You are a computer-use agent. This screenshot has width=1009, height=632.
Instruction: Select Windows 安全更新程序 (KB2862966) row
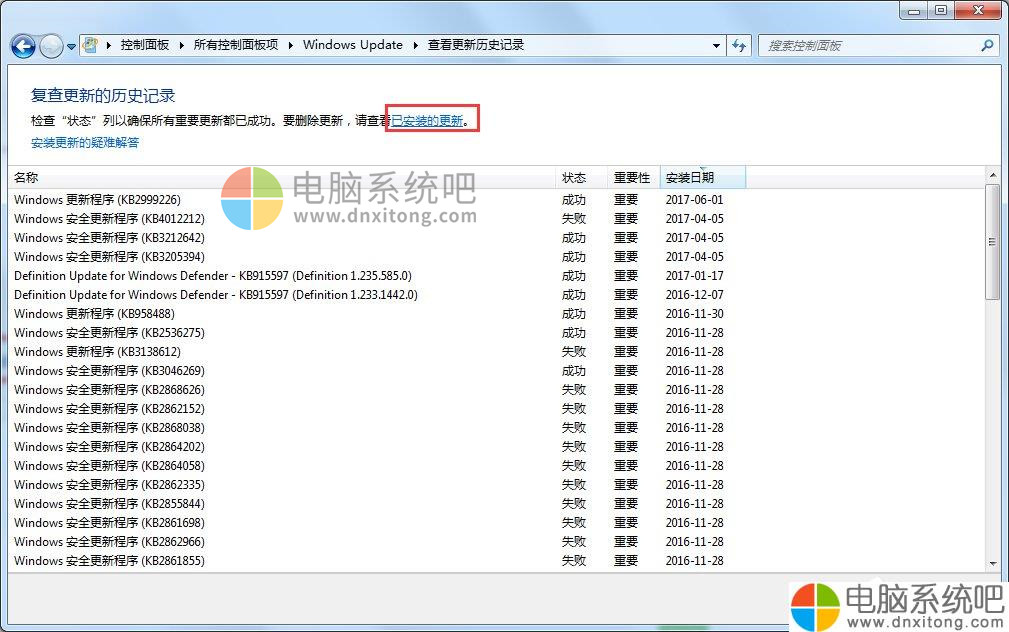[495, 541]
